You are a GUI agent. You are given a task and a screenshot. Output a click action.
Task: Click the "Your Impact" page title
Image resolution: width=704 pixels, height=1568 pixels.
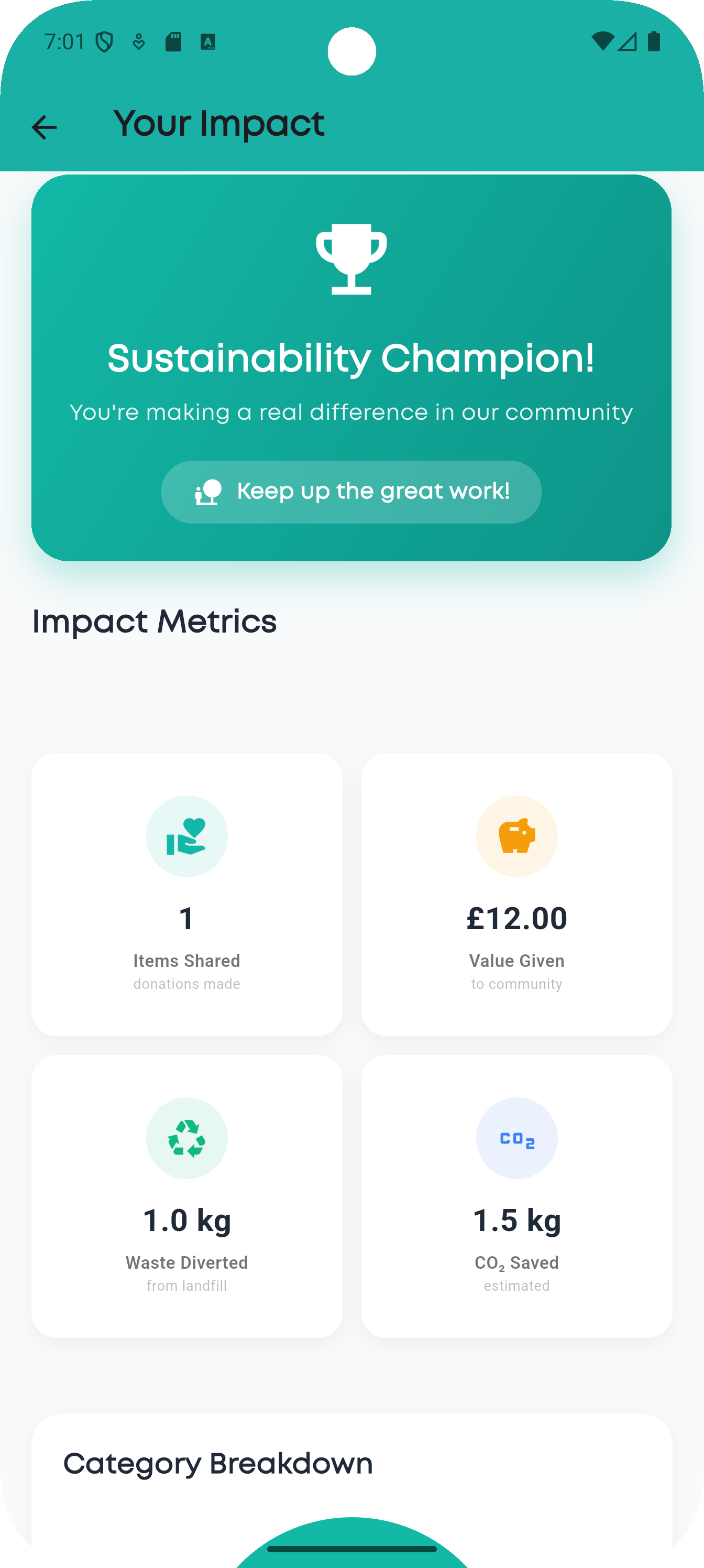tap(219, 124)
